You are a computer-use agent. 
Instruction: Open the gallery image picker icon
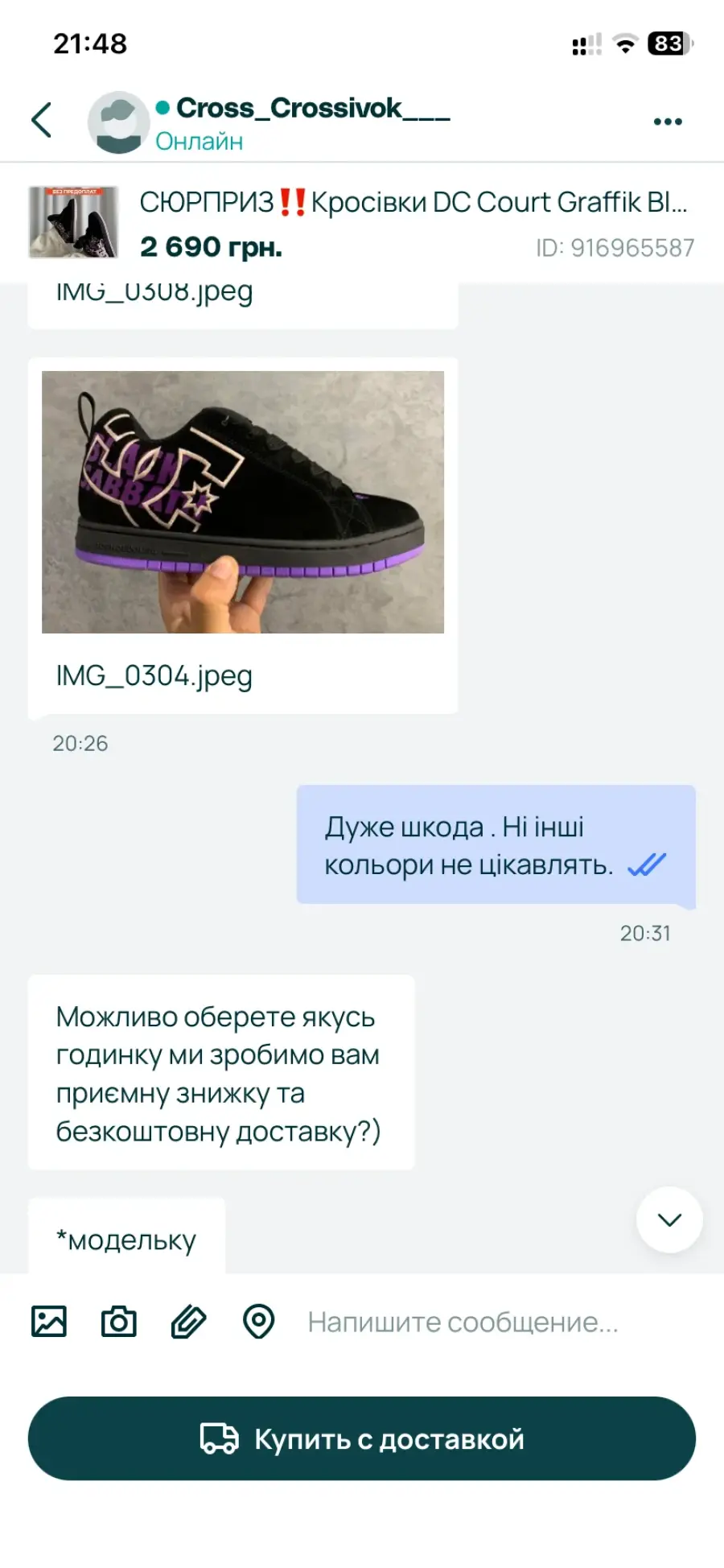[49, 1322]
